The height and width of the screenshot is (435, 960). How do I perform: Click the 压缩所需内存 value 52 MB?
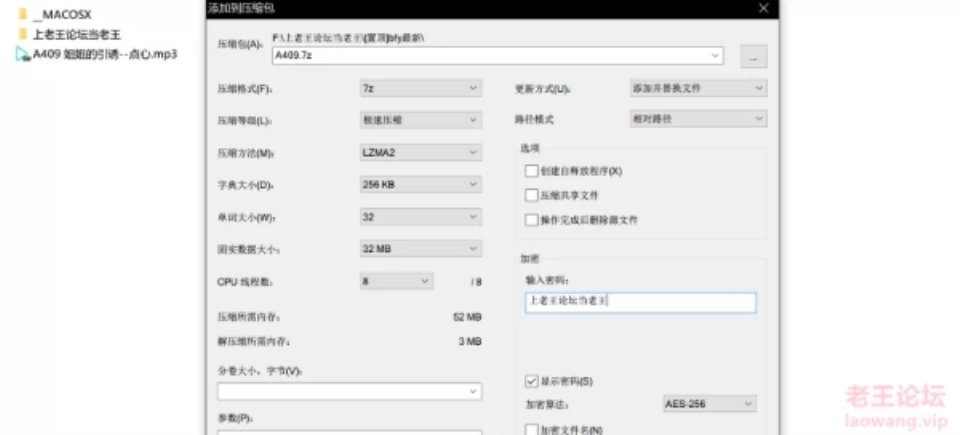(467, 317)
